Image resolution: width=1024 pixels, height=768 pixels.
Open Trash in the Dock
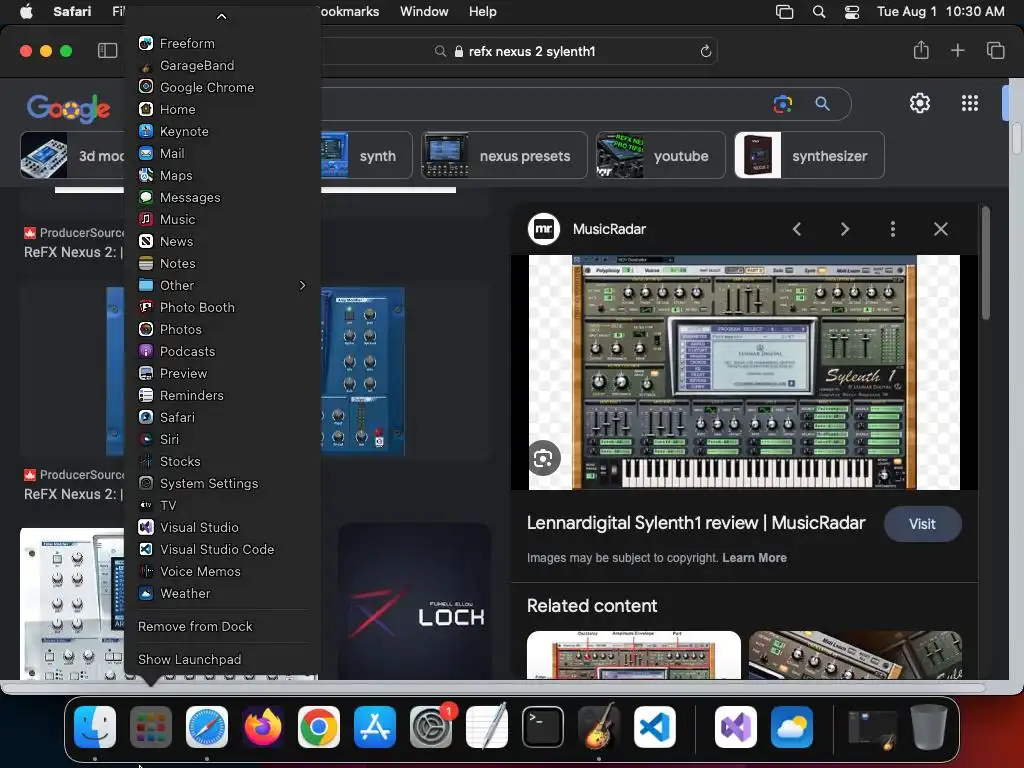tap(929, 727)
